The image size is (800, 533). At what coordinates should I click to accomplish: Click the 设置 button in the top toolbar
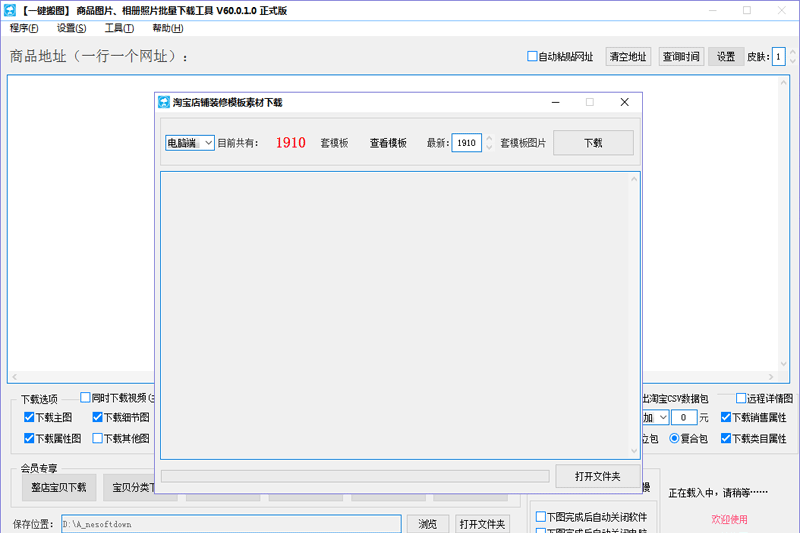coord(726,57)
